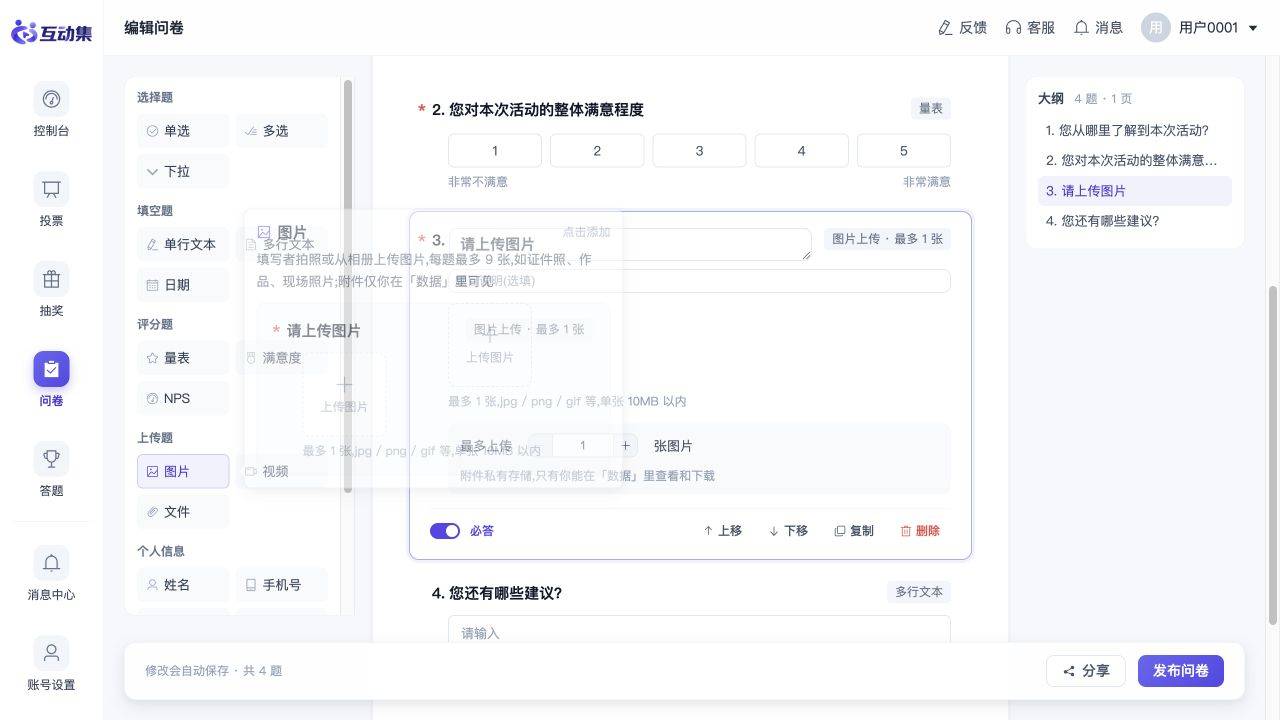The image size is (1280, 720).
Task: Jump to outline item 4. 您还有哪些建议?
Action: click(x=1135, y=221)
